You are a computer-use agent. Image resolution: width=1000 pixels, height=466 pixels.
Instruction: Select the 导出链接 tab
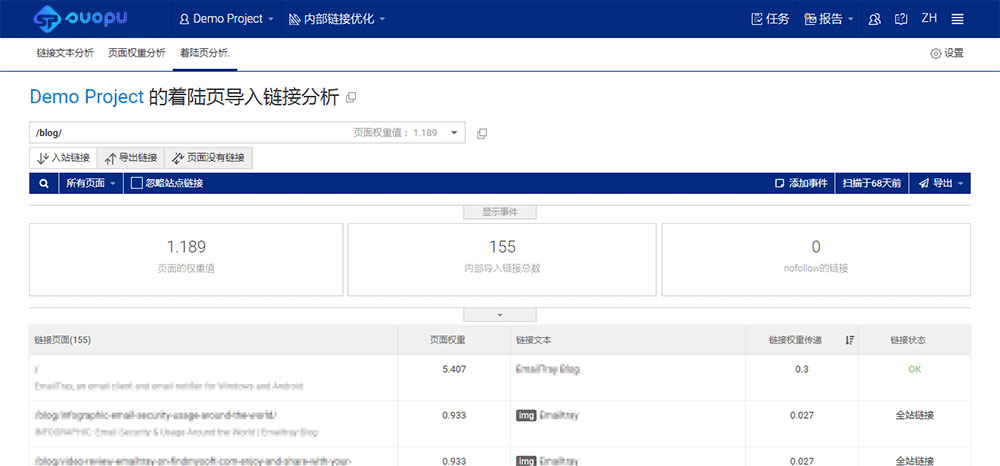131,158
